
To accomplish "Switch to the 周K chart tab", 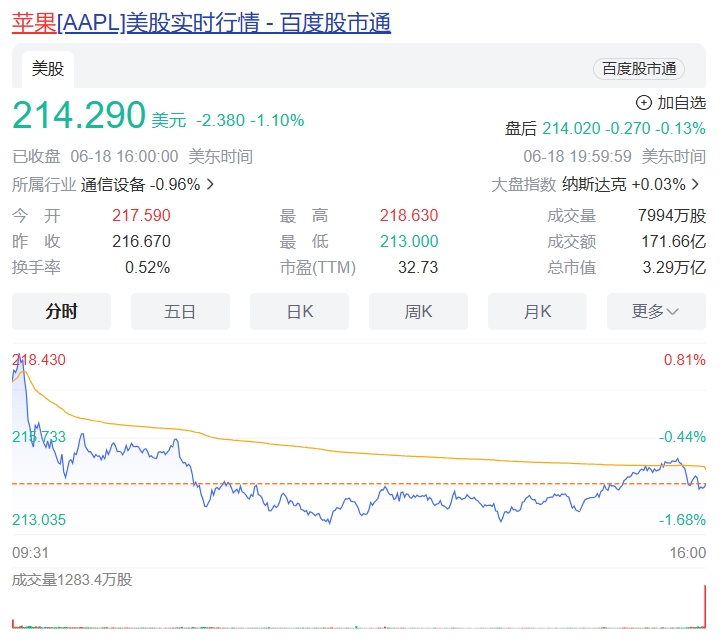I will (x=419, y=312).
